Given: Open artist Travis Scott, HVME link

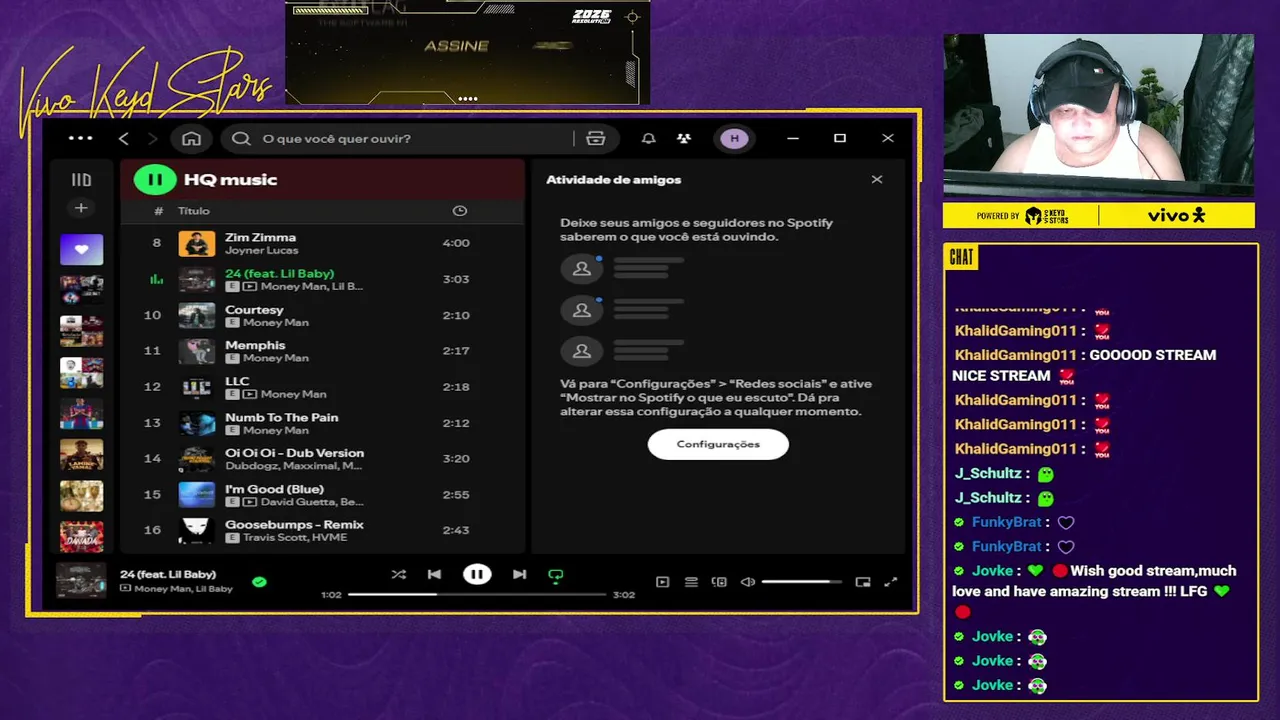Looking at the screenshot, I should (294, 538).
